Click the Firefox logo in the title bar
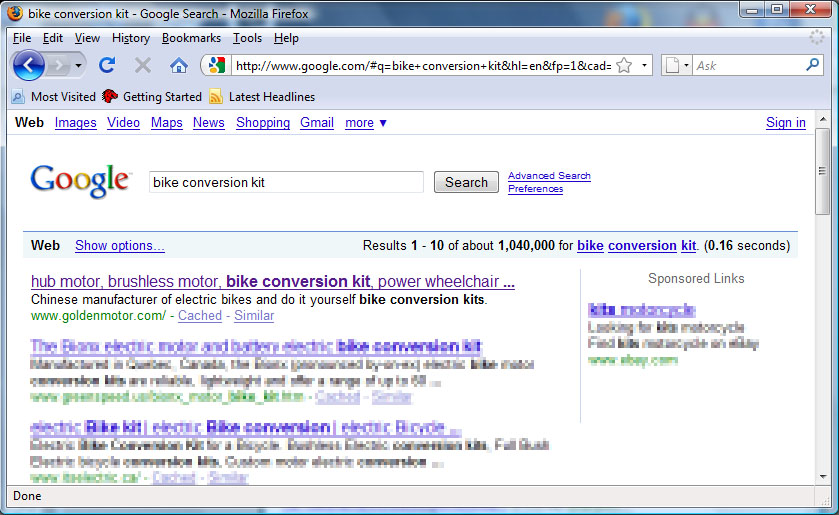The height and width of the screenshot is (515, 839). point(15,13)
